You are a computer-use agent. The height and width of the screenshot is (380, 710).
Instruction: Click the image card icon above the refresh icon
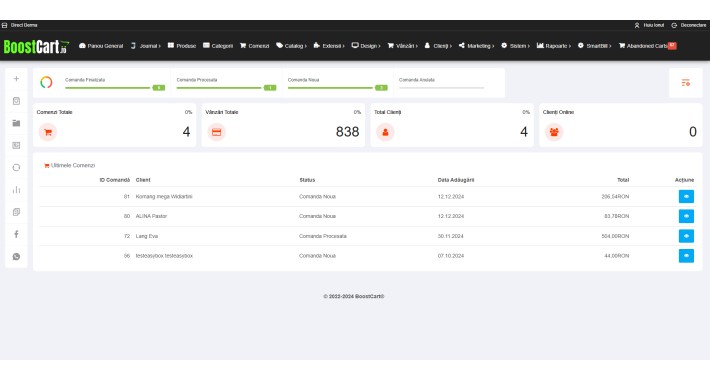click(x=16, y=145)
